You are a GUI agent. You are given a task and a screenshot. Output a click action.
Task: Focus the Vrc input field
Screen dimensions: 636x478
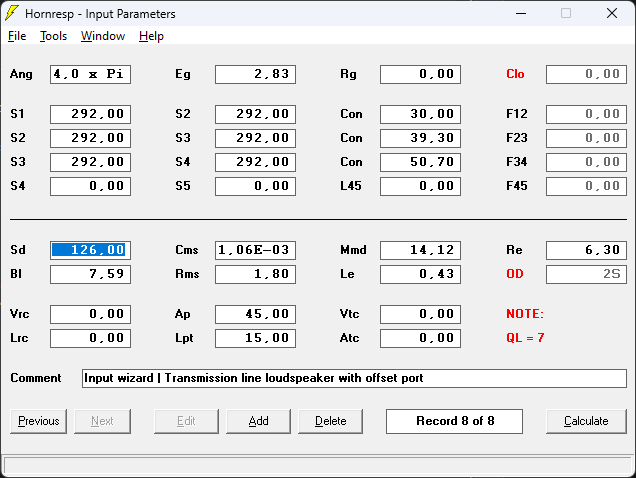[90, 314]
